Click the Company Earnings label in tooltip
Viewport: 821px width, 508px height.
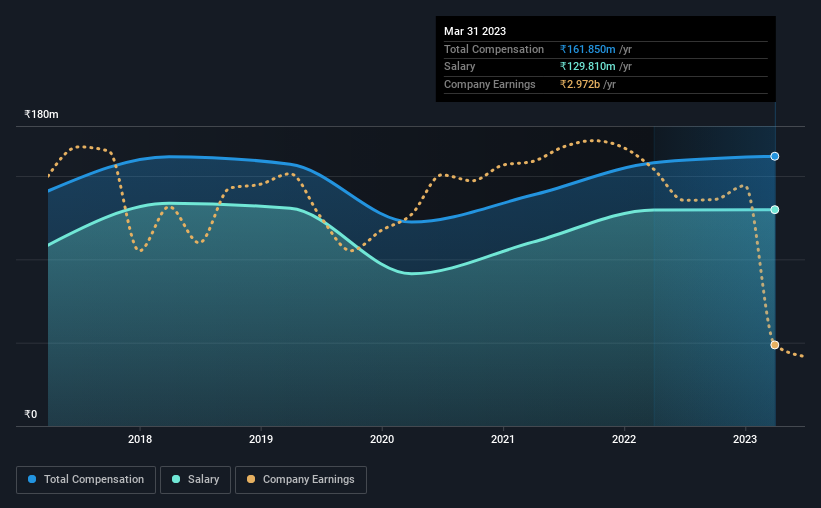click(490, 84)
